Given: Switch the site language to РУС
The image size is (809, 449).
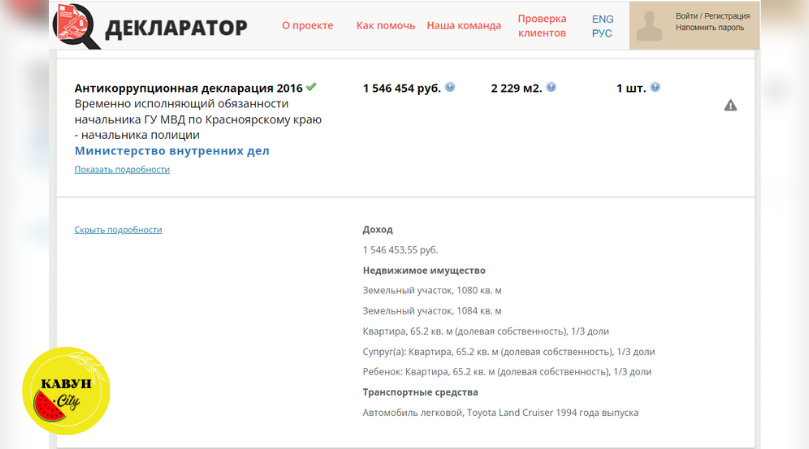Looking at the screenshot, I should [x=602, y=33].
